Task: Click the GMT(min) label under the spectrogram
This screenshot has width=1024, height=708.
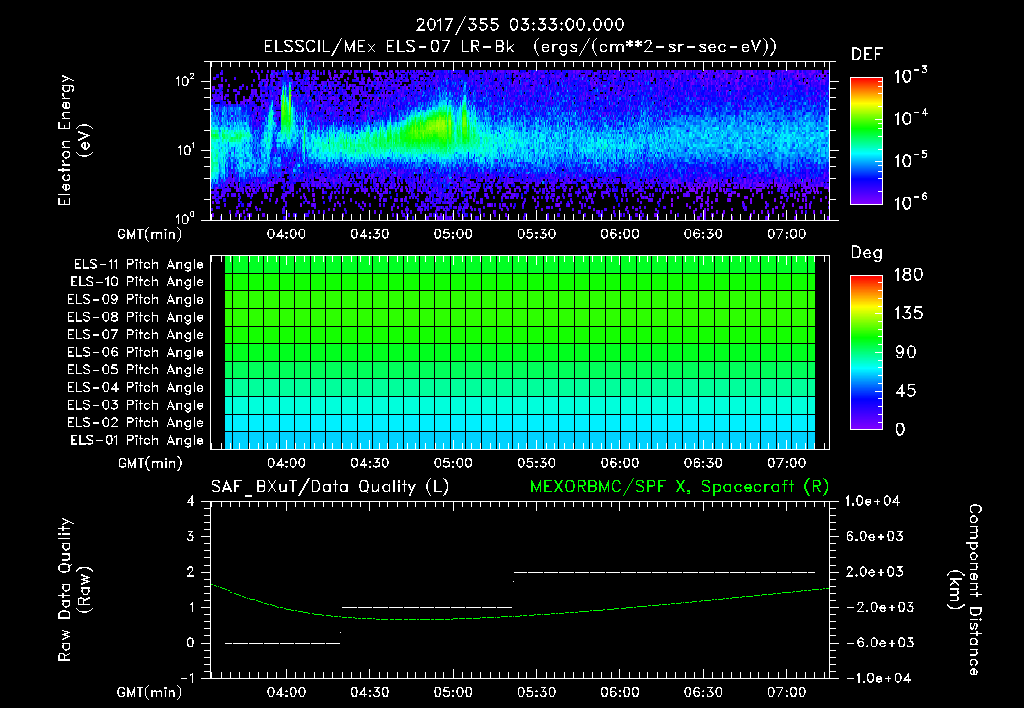Action: (150, 234)
